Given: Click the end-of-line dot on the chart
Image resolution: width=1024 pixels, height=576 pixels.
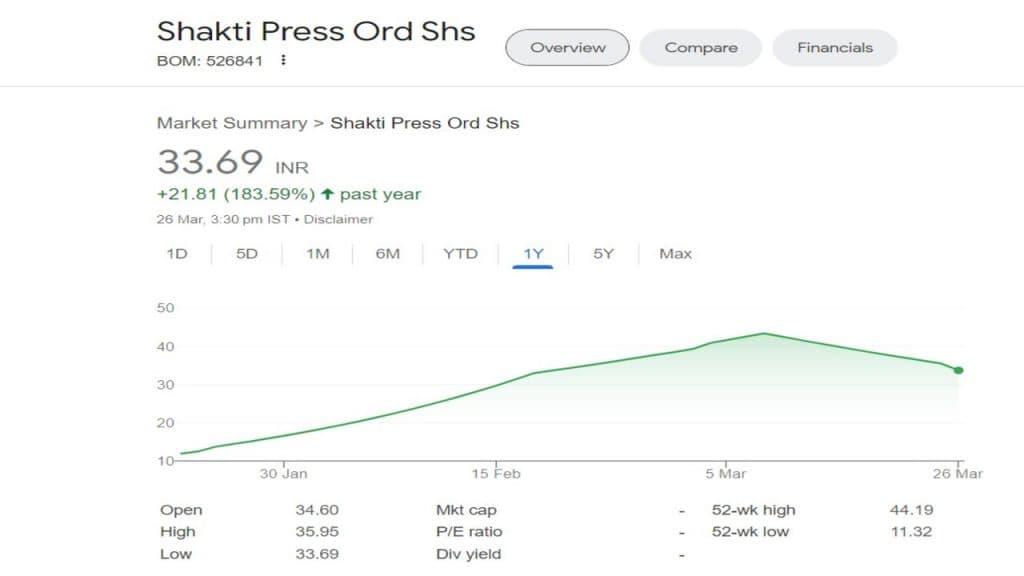Looking at the screenshot, I should (958, 370).
